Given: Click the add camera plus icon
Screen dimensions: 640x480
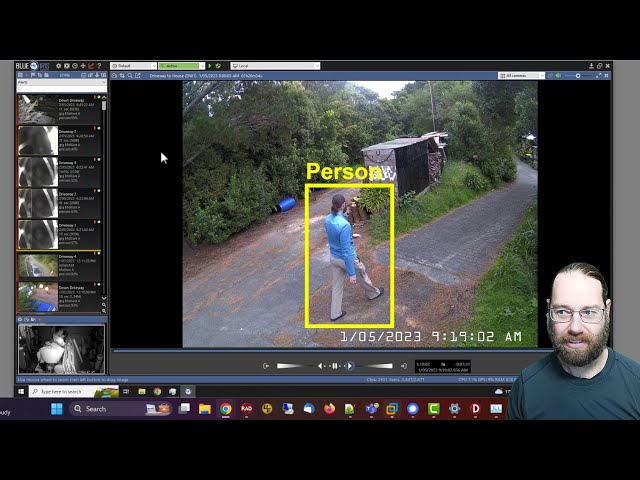Looking at the screenshot, I should pos(83,66).
